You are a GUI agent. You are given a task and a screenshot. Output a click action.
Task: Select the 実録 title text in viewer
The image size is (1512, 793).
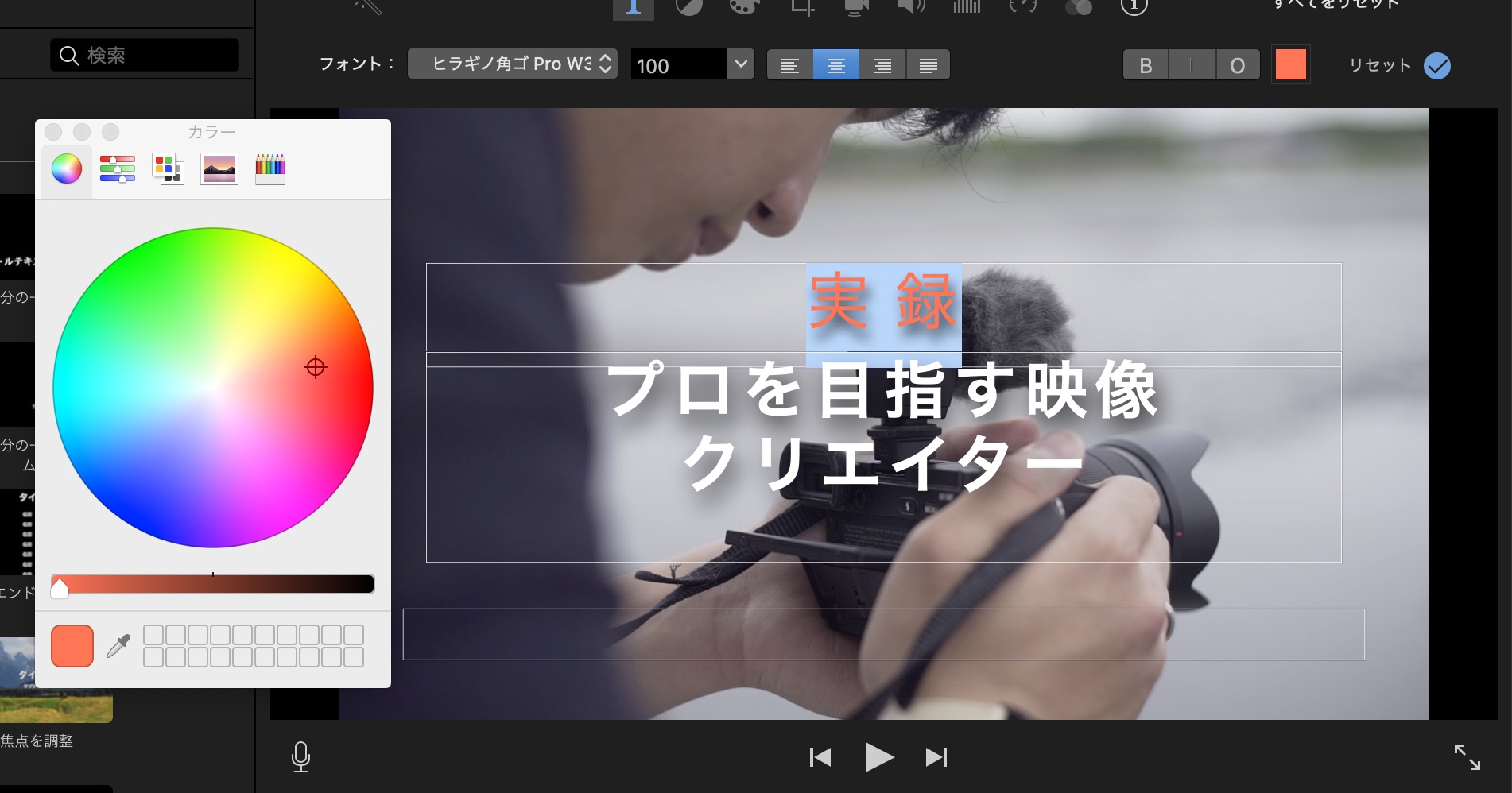click(x=883, y=300)
